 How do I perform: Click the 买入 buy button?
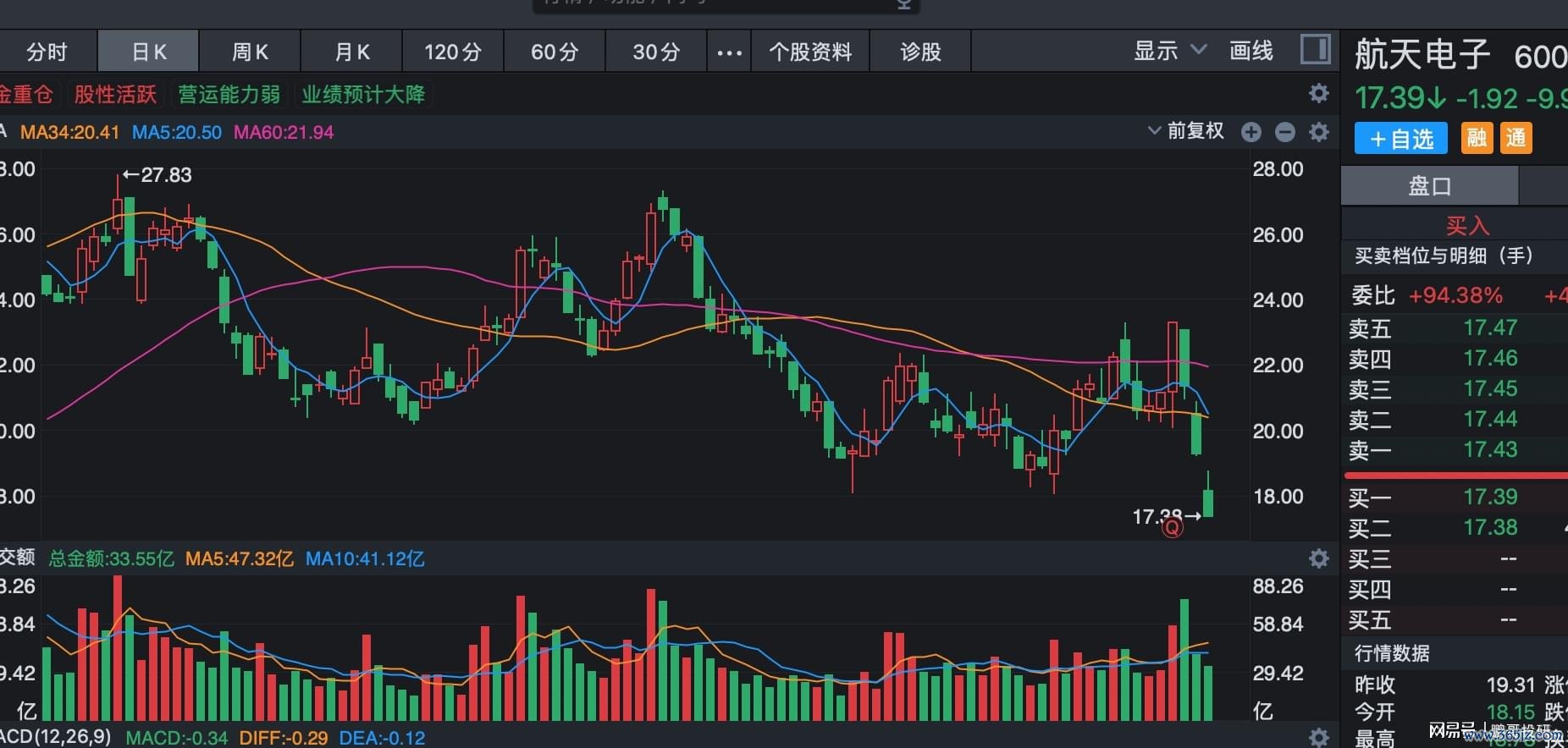pyautogui.click(x=1467, y=225)
